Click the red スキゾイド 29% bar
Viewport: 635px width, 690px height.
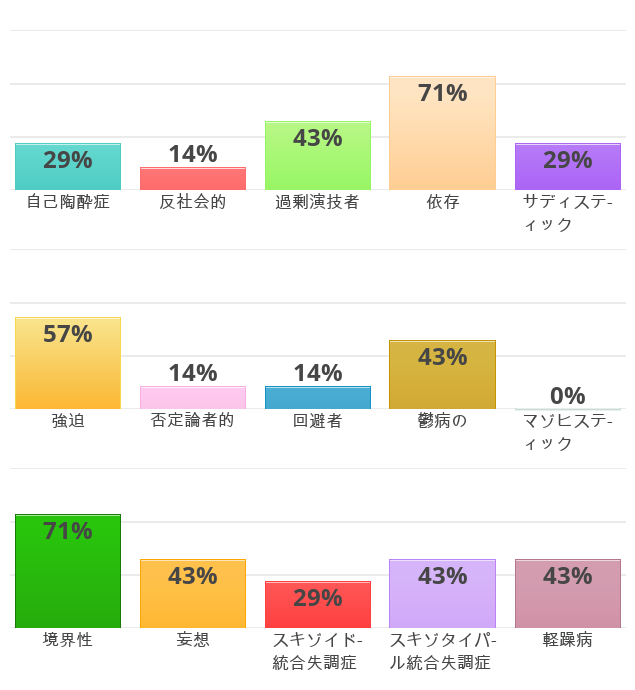(x=318, y=605)
